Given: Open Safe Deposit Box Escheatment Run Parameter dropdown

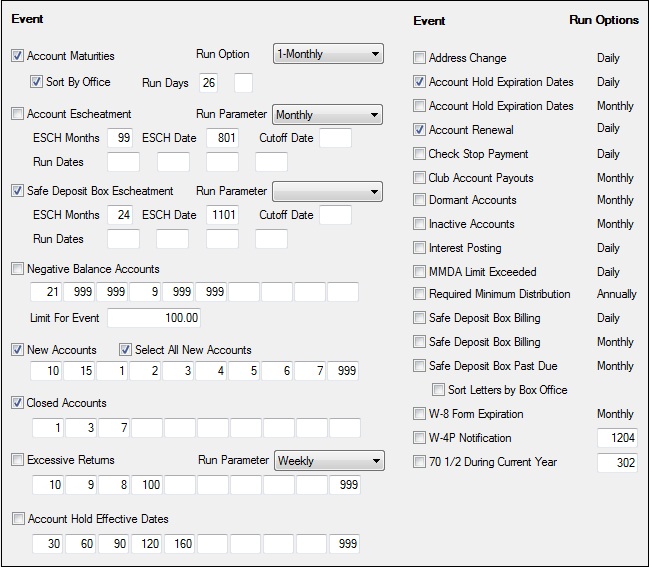Looking at the screenshot, I should click(328, 191).
